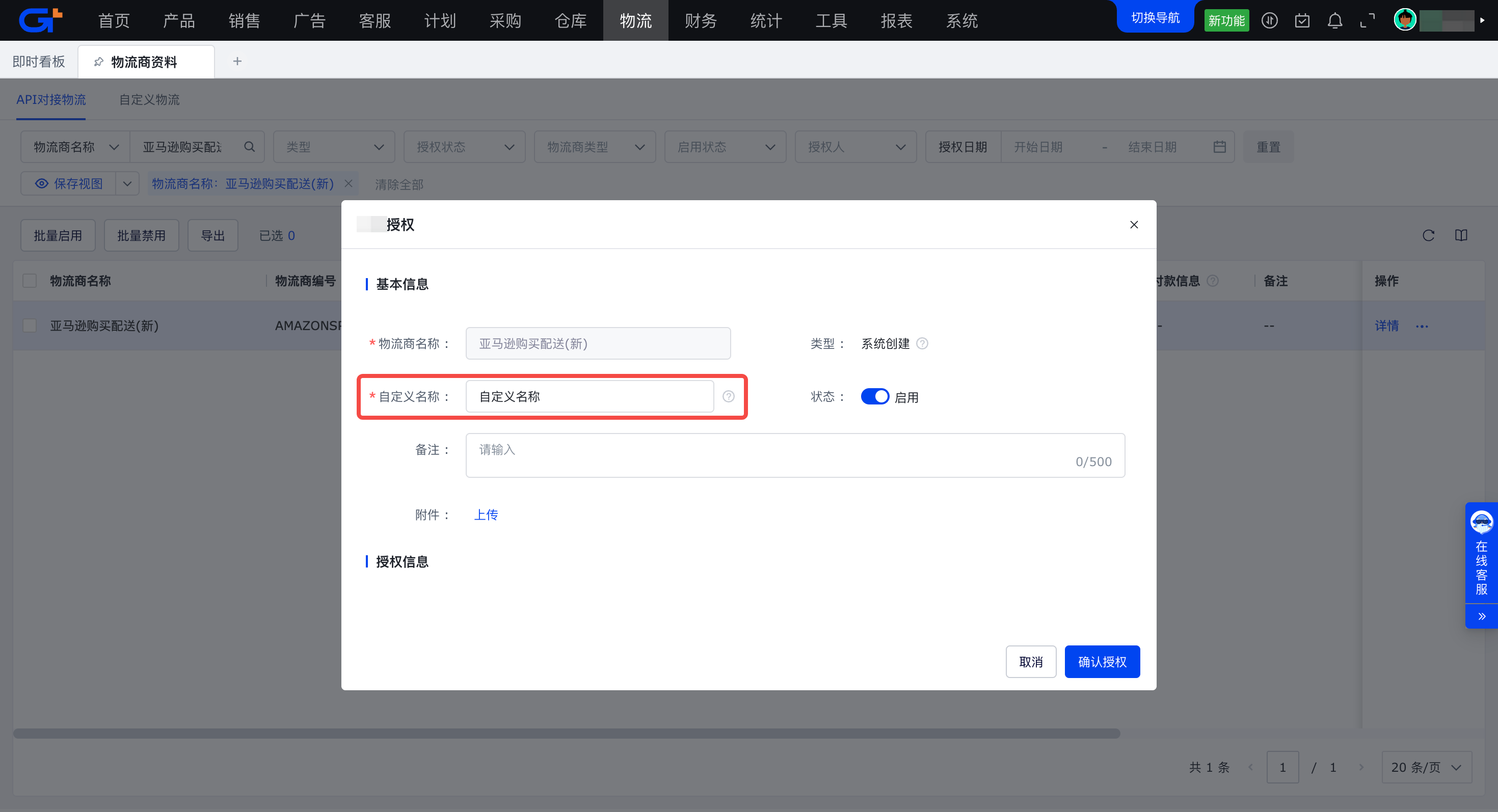Click the refresh icon above the table
The width and height of the screenshot is (1498, 812).
1428,235
